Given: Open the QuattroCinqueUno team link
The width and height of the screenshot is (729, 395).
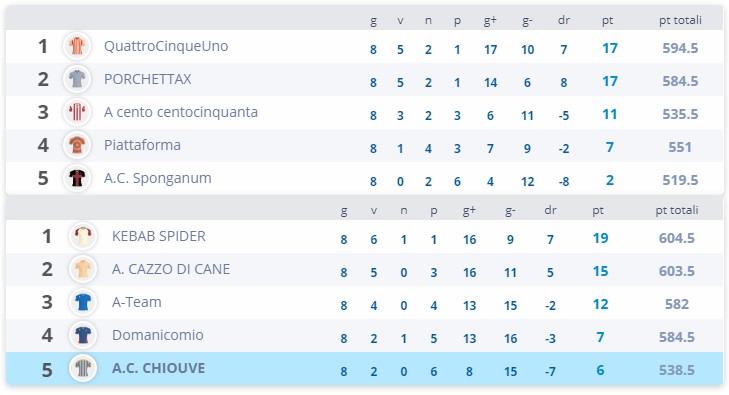Looking at the screenshot, I should click(166, 46).
